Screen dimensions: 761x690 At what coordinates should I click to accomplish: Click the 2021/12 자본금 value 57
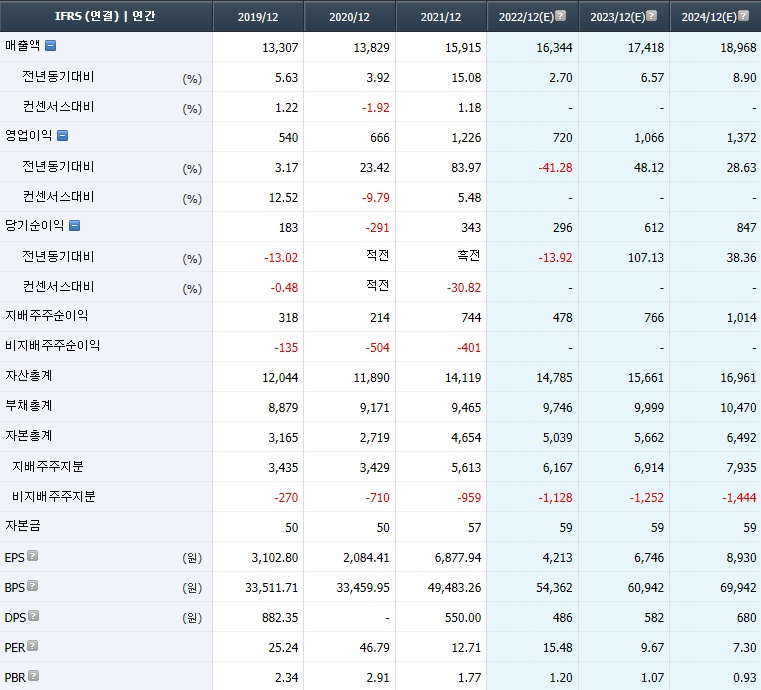pyautogui.click(x=475, y=528)
